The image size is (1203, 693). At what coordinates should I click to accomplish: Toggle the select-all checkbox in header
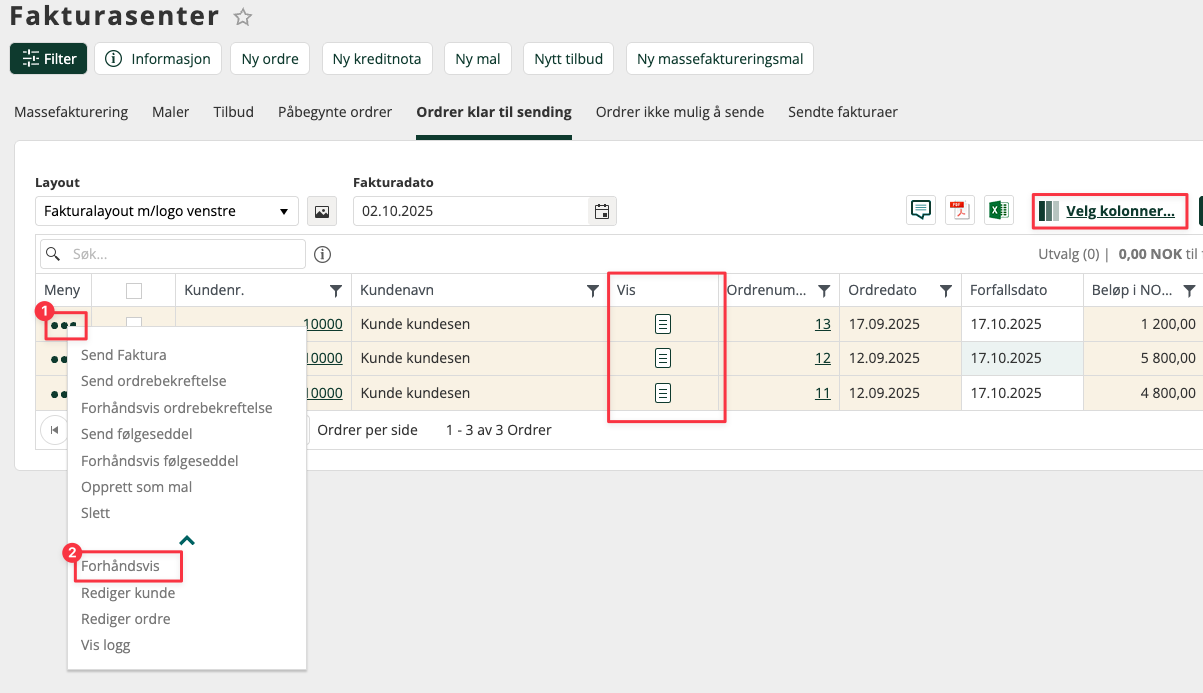pyautogui.click(x=134, y=291)
